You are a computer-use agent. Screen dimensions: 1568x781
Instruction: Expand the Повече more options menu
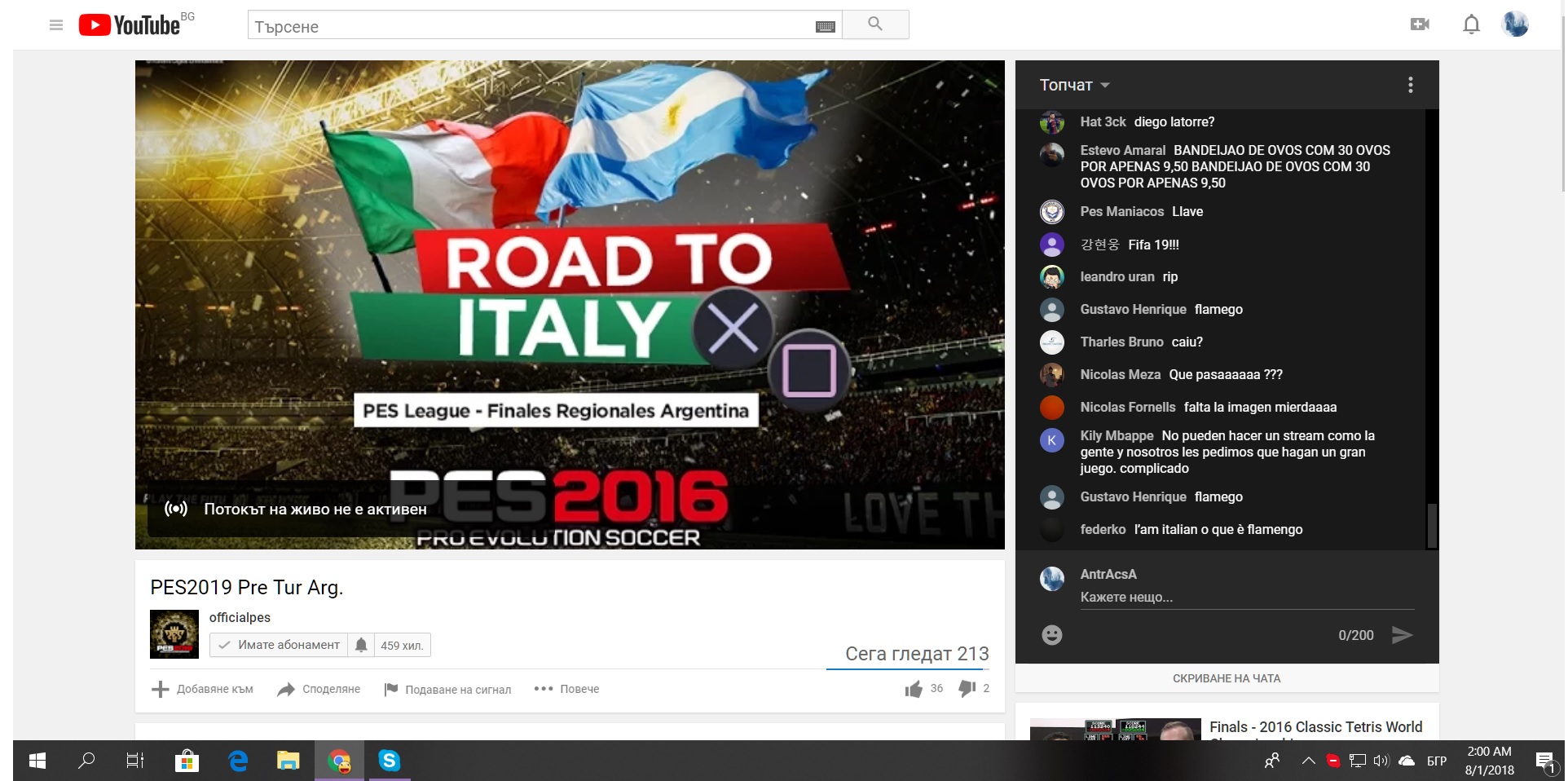coord(566,689)
